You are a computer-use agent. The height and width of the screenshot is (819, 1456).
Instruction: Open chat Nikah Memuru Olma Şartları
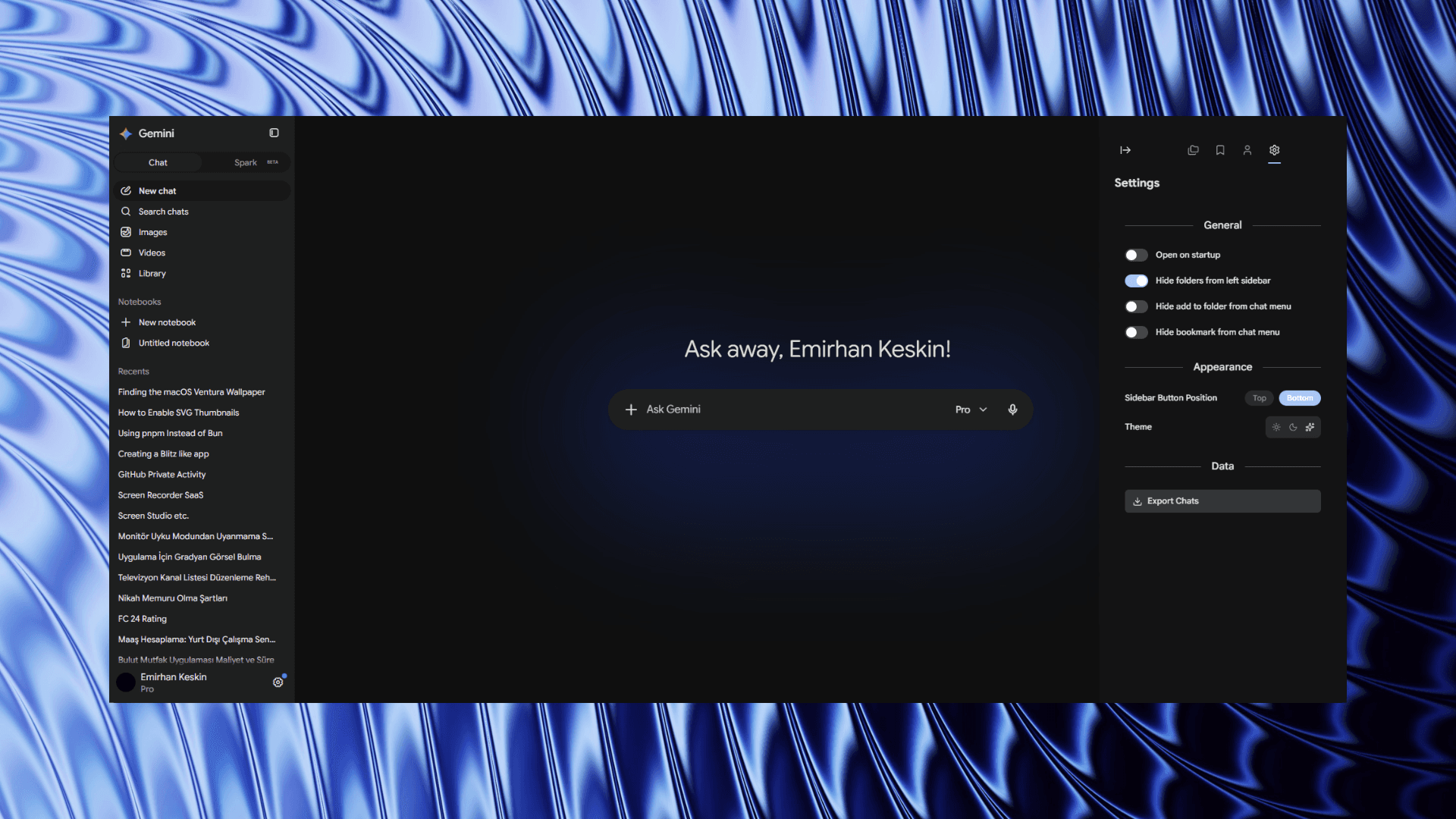tap(172, 598)
